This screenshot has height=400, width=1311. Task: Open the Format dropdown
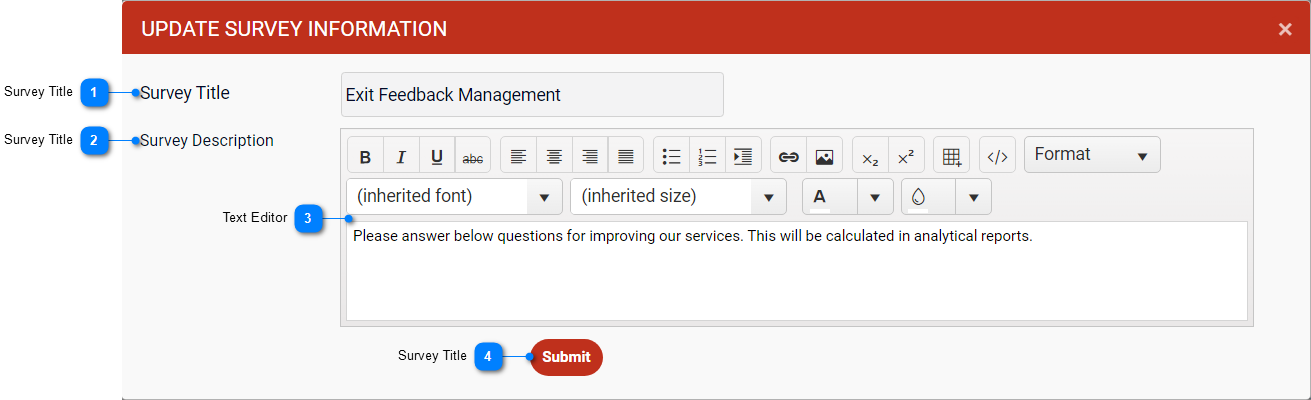pos(1092,155)
